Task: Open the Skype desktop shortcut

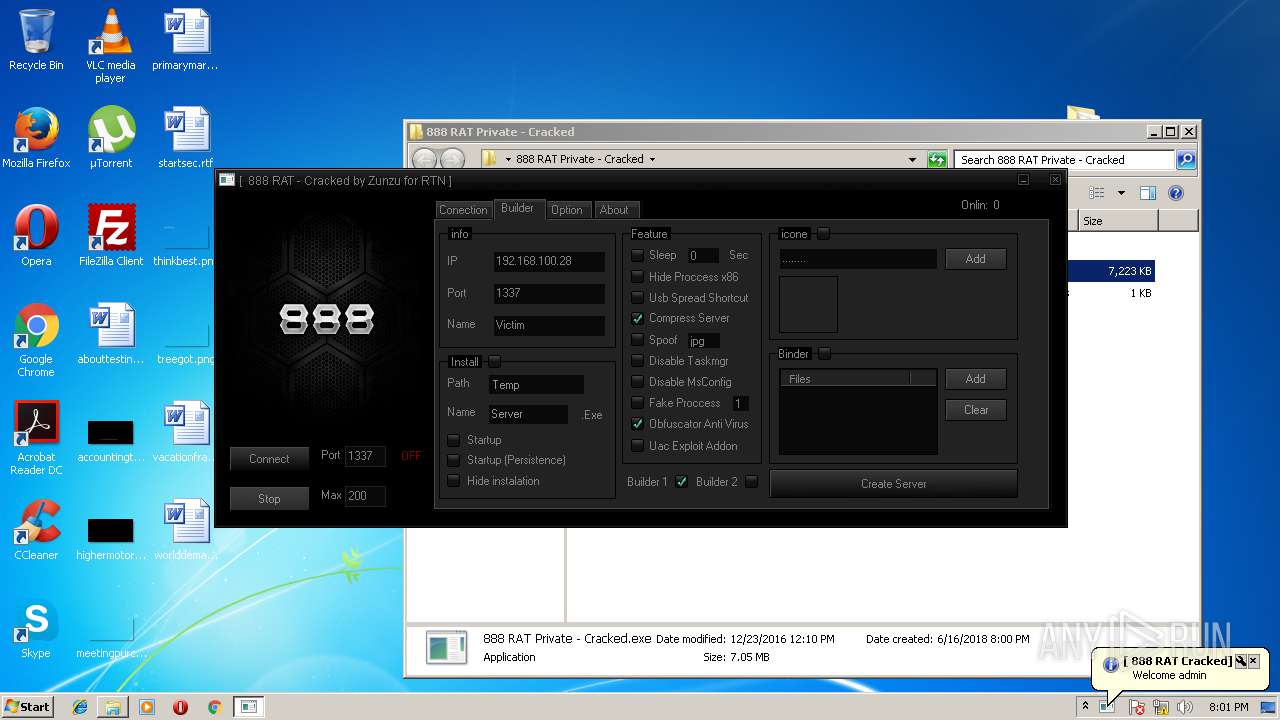Action: pyautogui.click(x=36, y=628)
